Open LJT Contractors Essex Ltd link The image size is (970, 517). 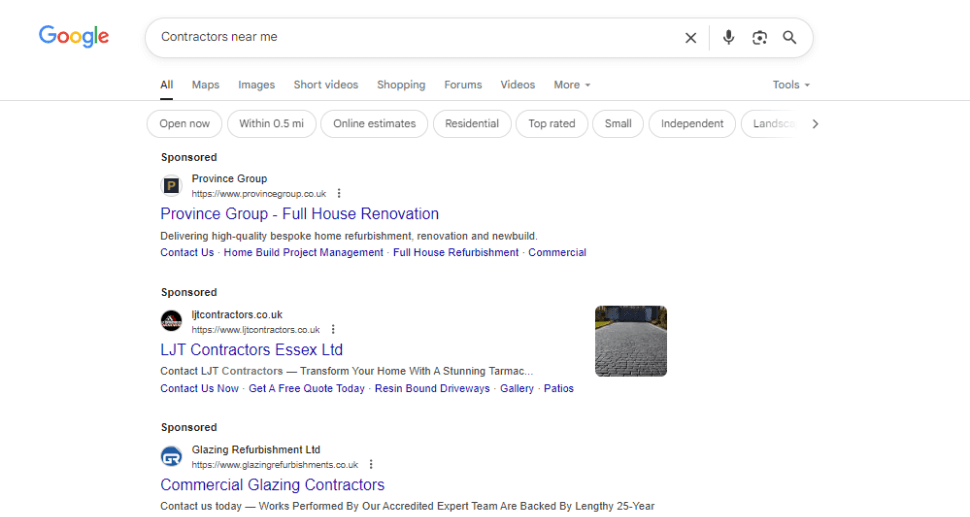[x=251, y=349]
